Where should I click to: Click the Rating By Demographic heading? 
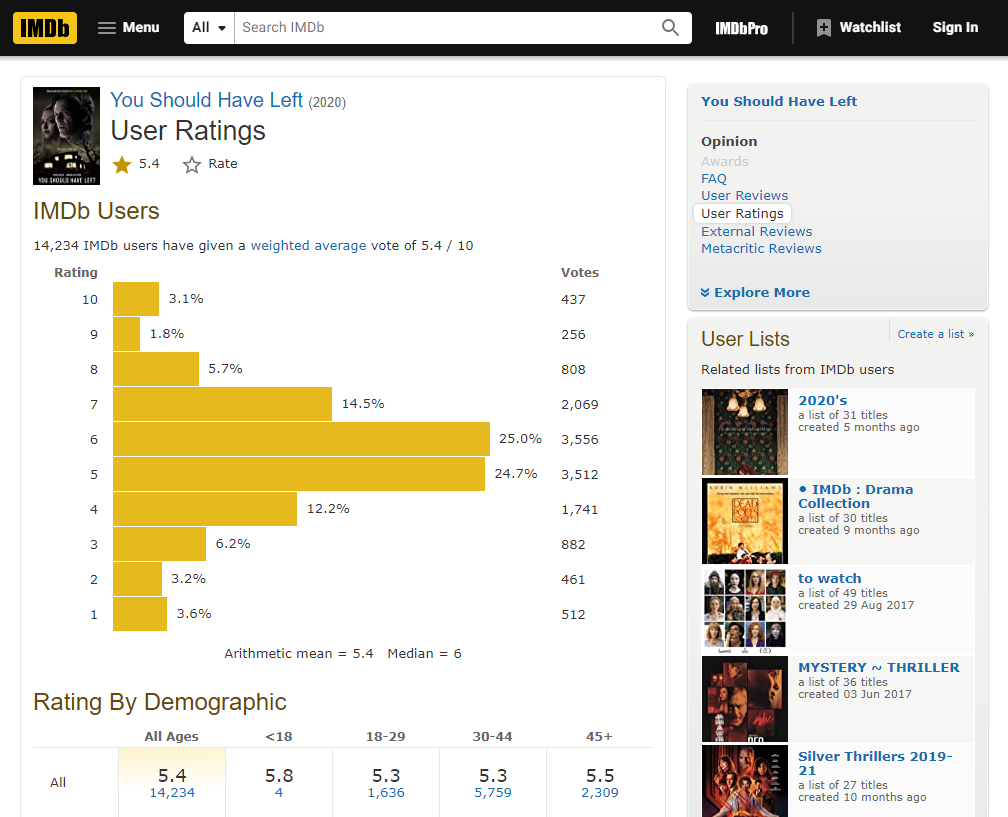(x=159, y=702)
